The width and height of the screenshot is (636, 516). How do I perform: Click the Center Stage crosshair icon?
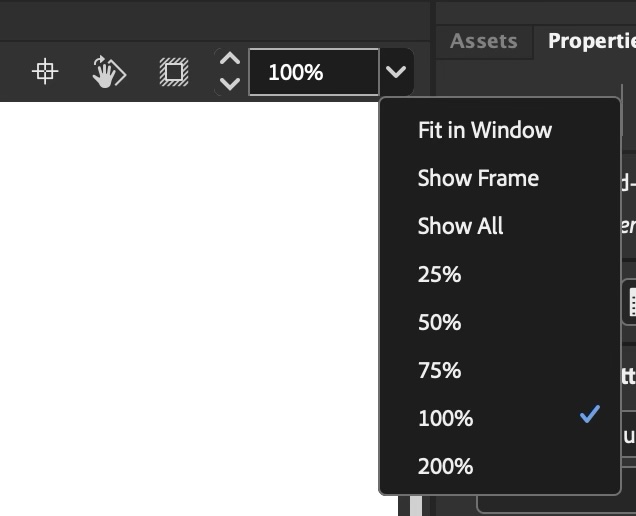point(45,72)
